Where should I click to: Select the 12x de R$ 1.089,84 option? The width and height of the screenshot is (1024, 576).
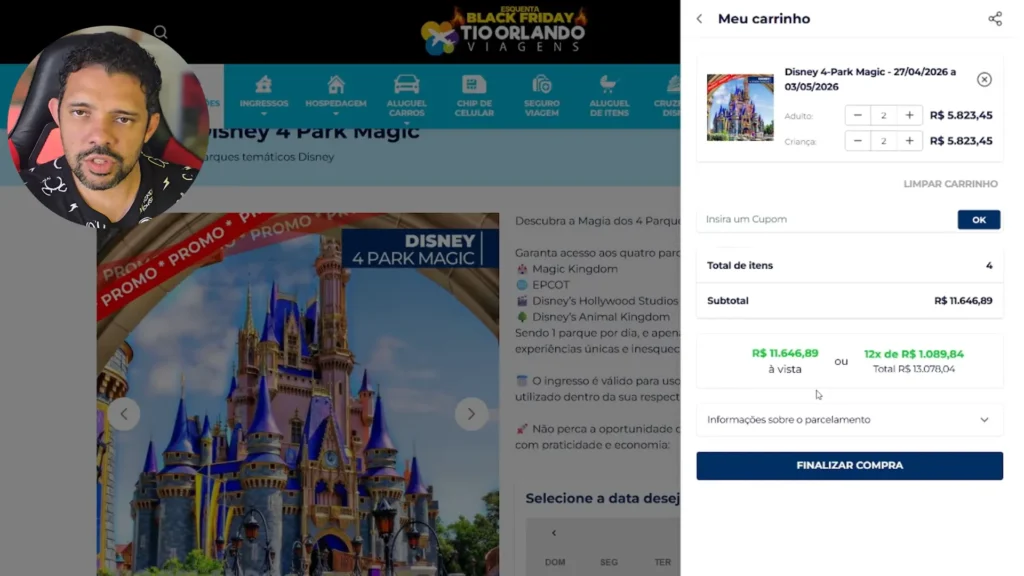pos(914,354)
